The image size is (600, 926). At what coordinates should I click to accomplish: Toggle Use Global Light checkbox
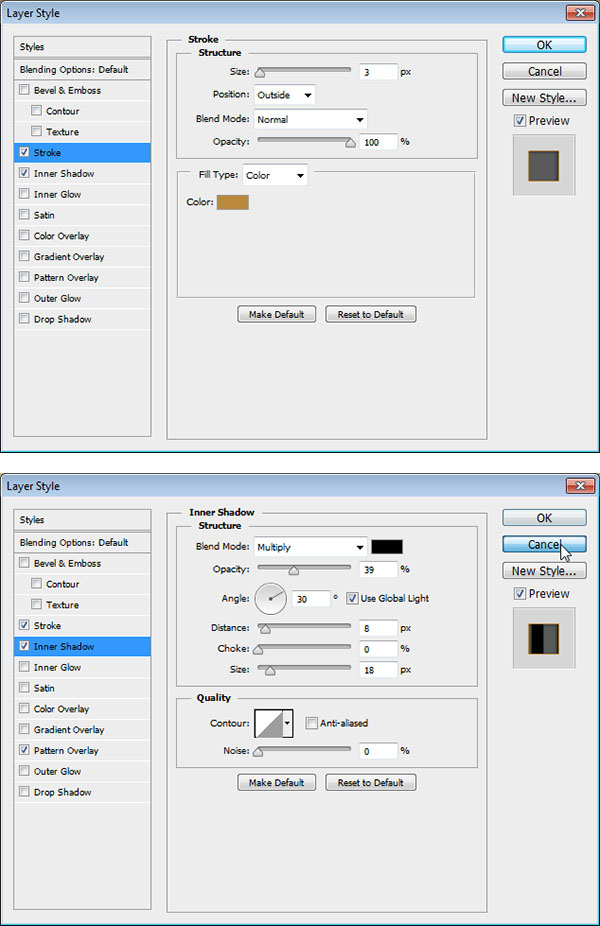click(353, 598)
